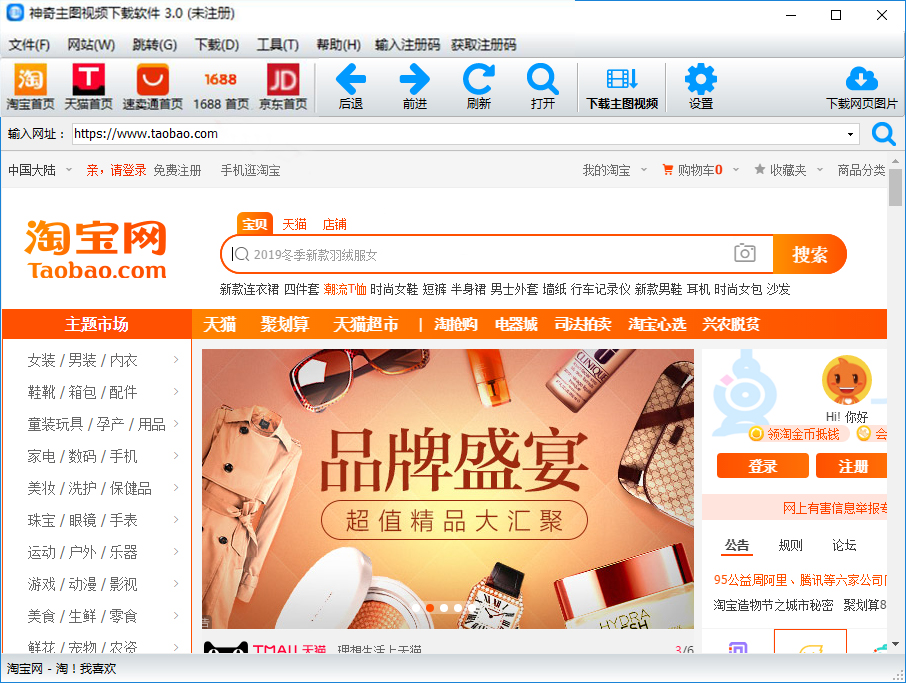
Task: Open 聚划算 in orange nav bar
Action: pyautogui.click(x=284, y=324)
